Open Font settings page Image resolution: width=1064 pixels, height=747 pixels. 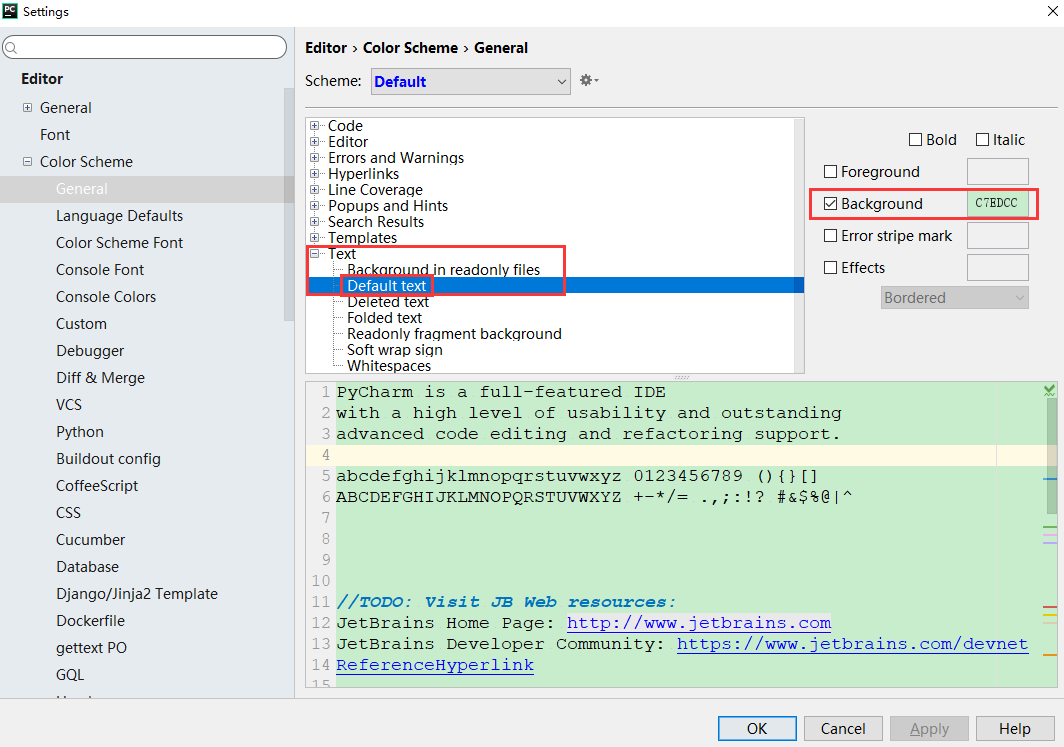click(55, 135)
